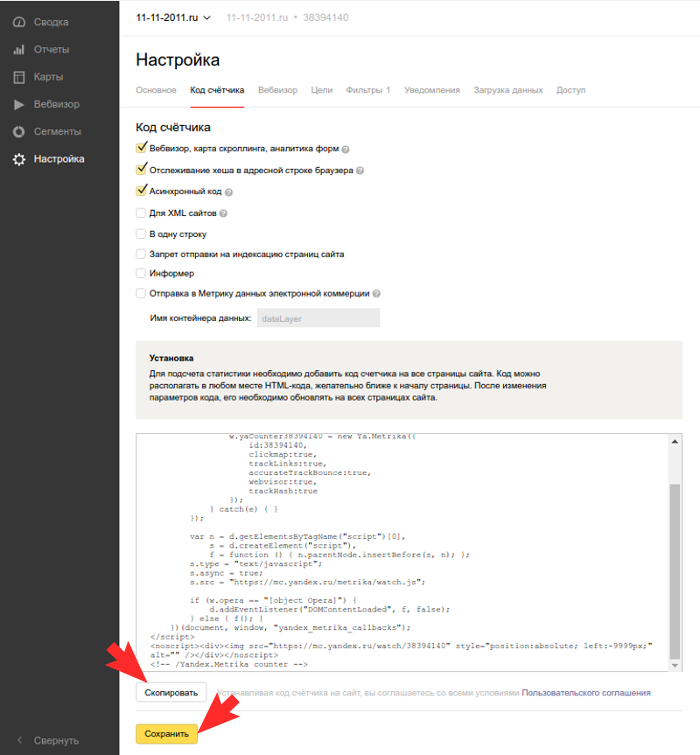Open the Цели tab

pos(322,90)
